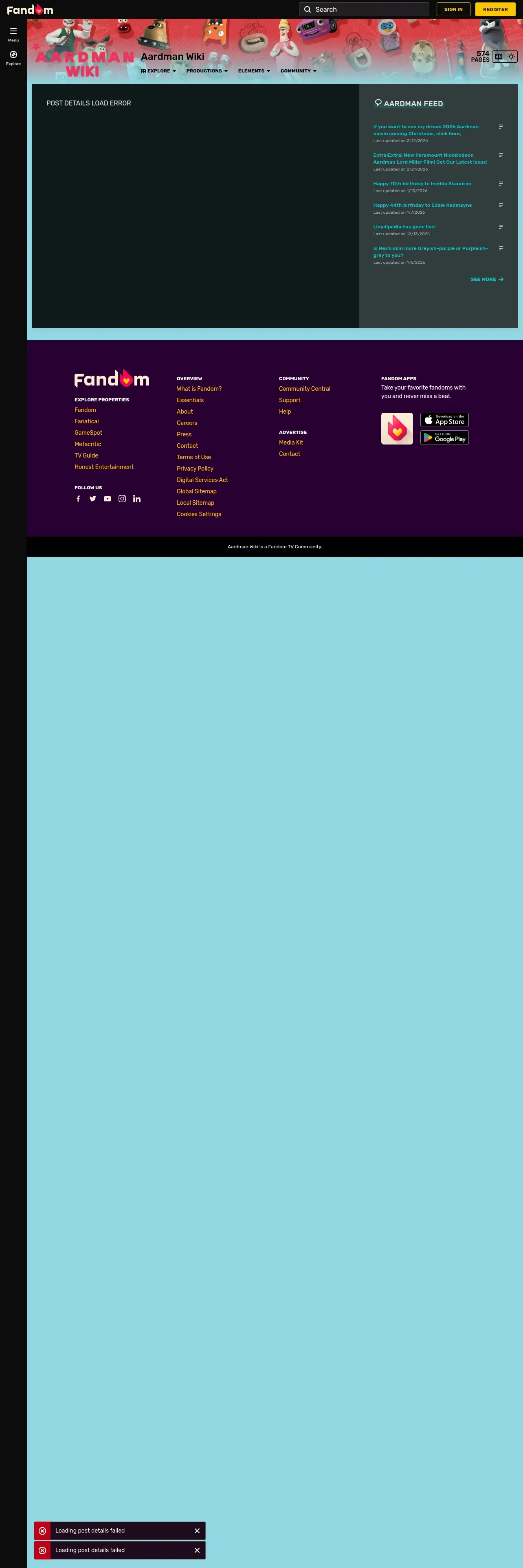Dismiss the upper 'Loading post details failed' toast

click(x=197, y=1531)
